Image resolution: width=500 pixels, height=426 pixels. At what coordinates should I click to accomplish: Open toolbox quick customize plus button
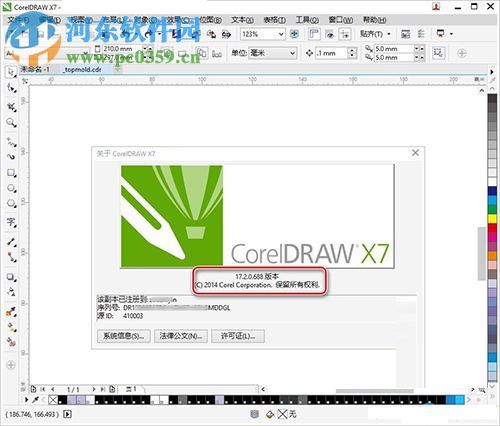click(x=11, y=365)
